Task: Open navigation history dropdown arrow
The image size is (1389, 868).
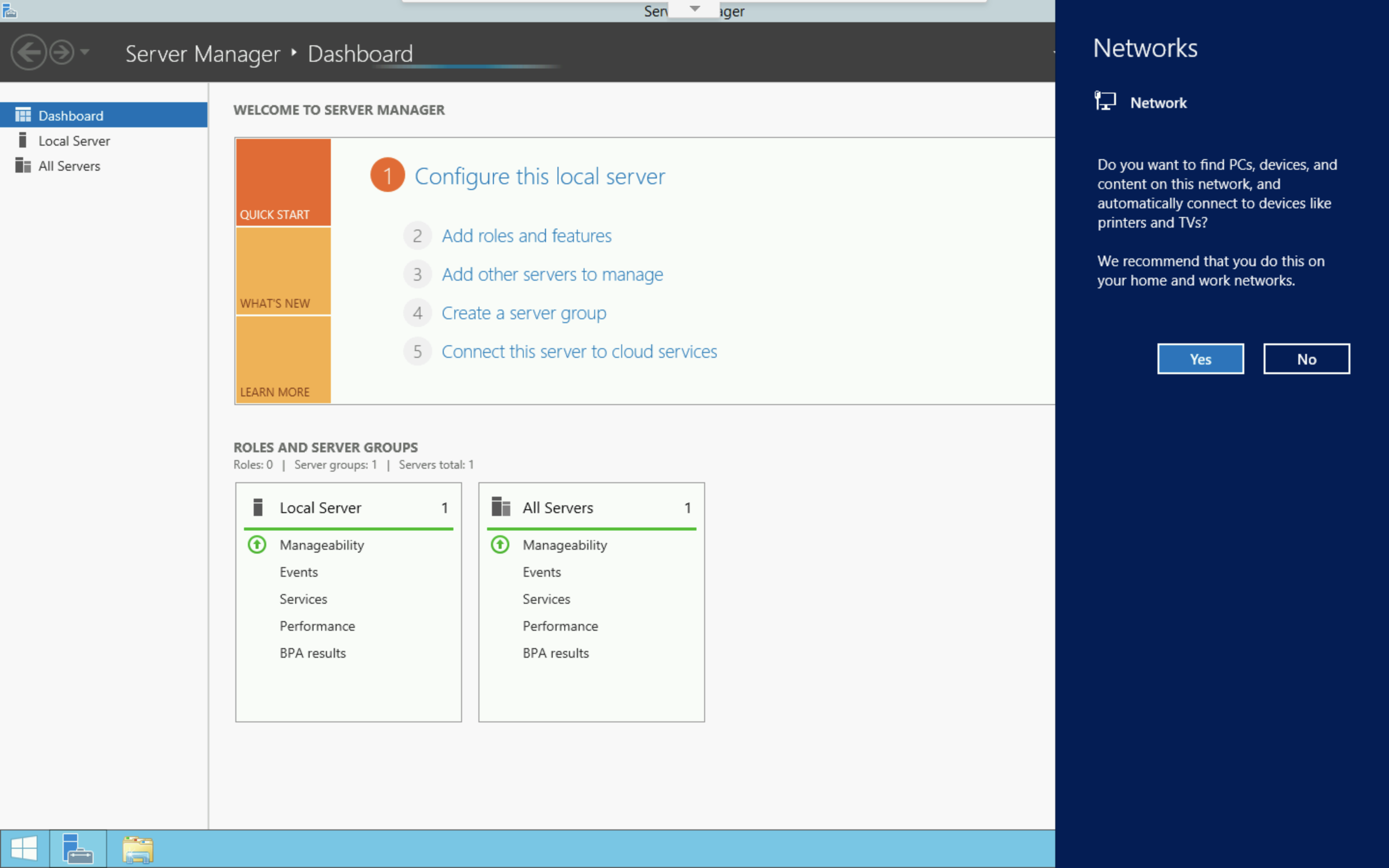Action: tap(85, 52)
